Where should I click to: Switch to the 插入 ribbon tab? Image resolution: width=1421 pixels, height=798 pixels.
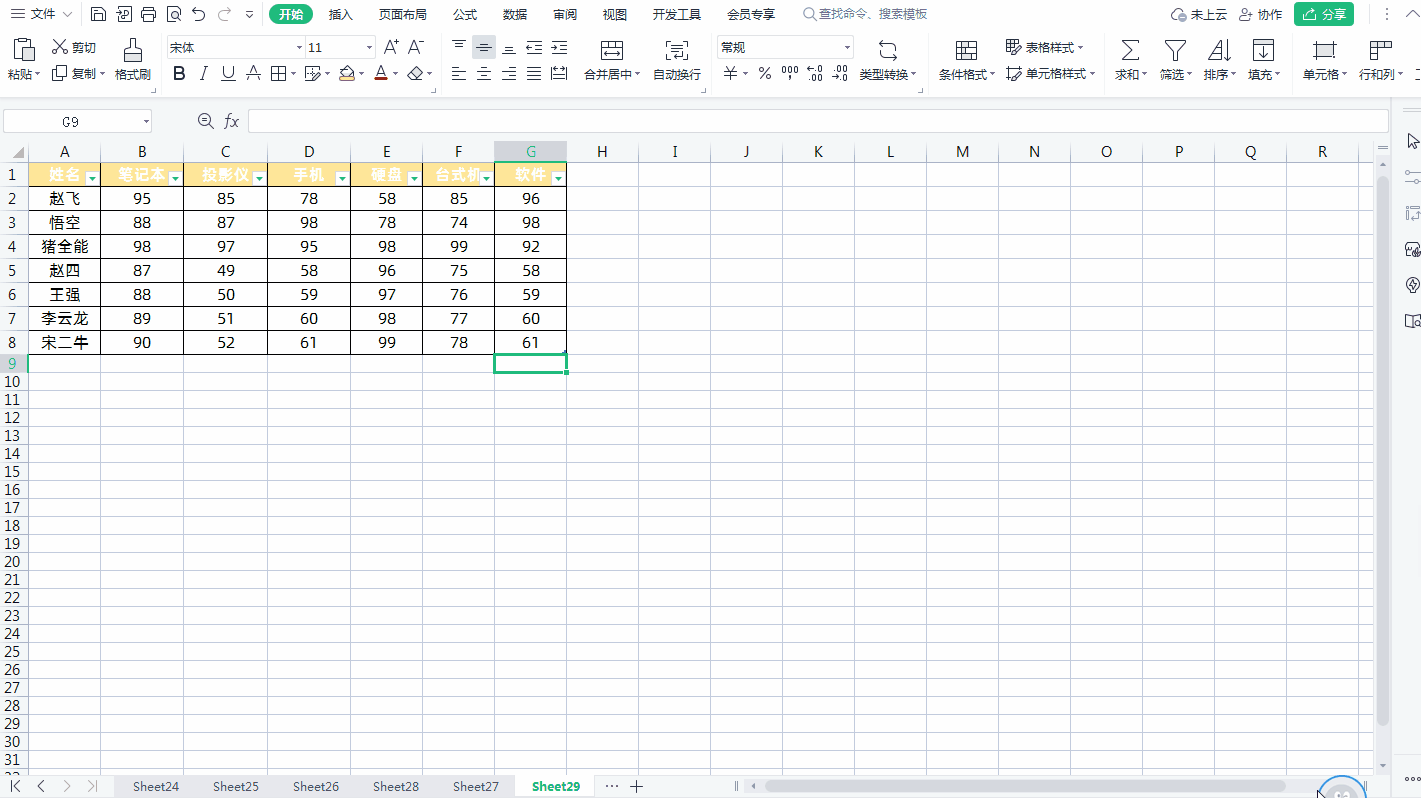pyautogui.click(x=341, y=14)
